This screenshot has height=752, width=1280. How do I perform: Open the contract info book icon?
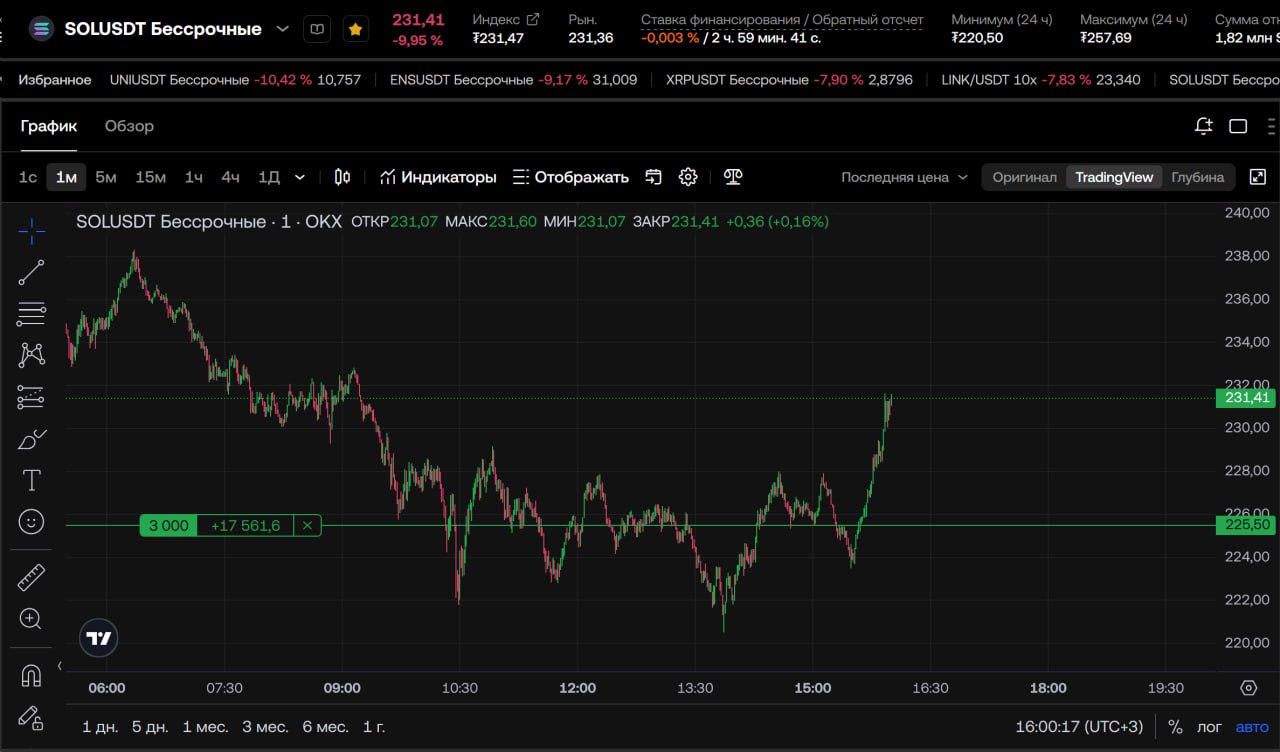(317, 29)
